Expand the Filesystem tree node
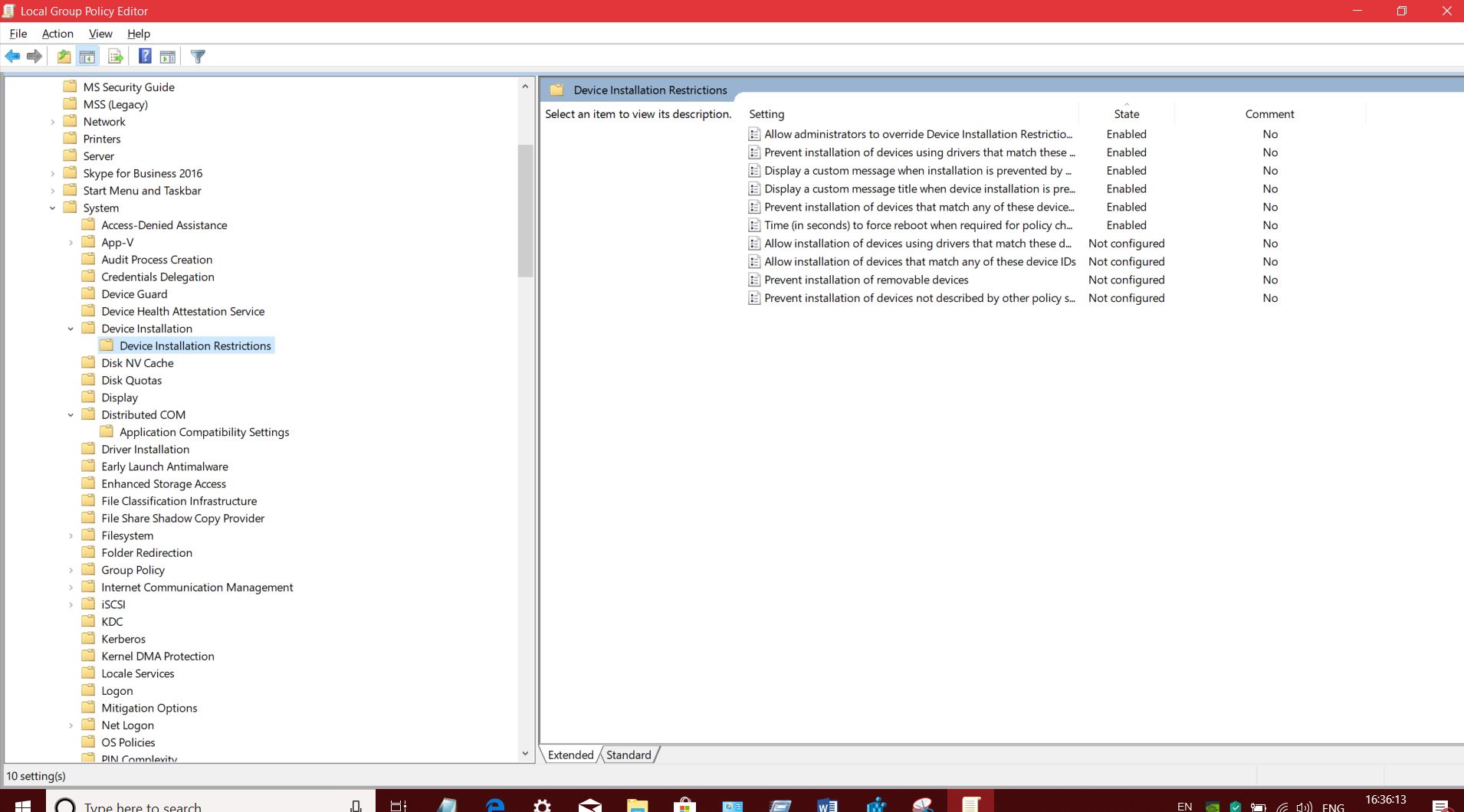 coord(71,535)
